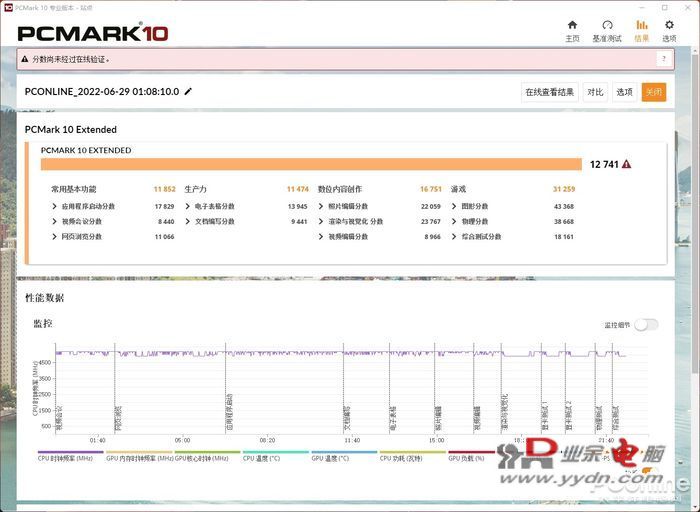Click the 选项 button beside 对比
700x512 pixels.
click(624, 92)
